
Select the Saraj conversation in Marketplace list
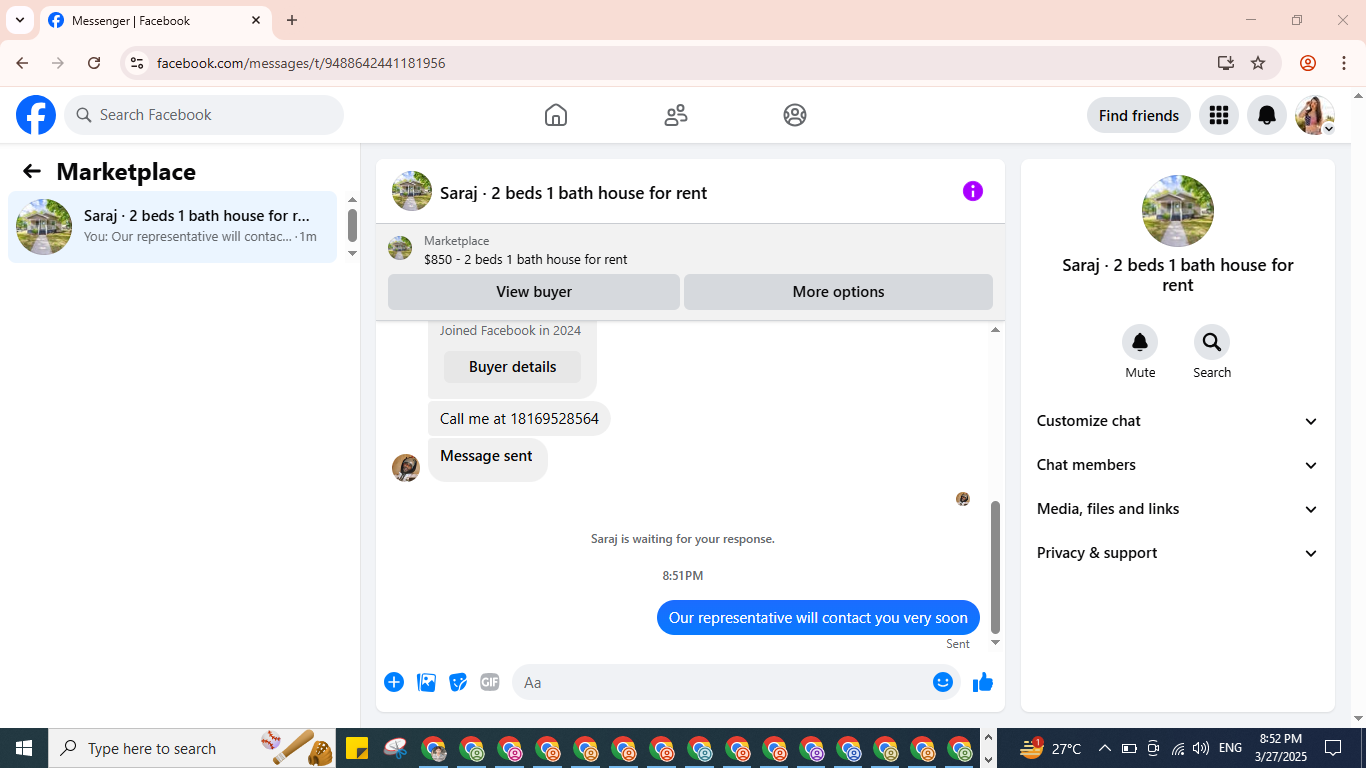(172, 227)
